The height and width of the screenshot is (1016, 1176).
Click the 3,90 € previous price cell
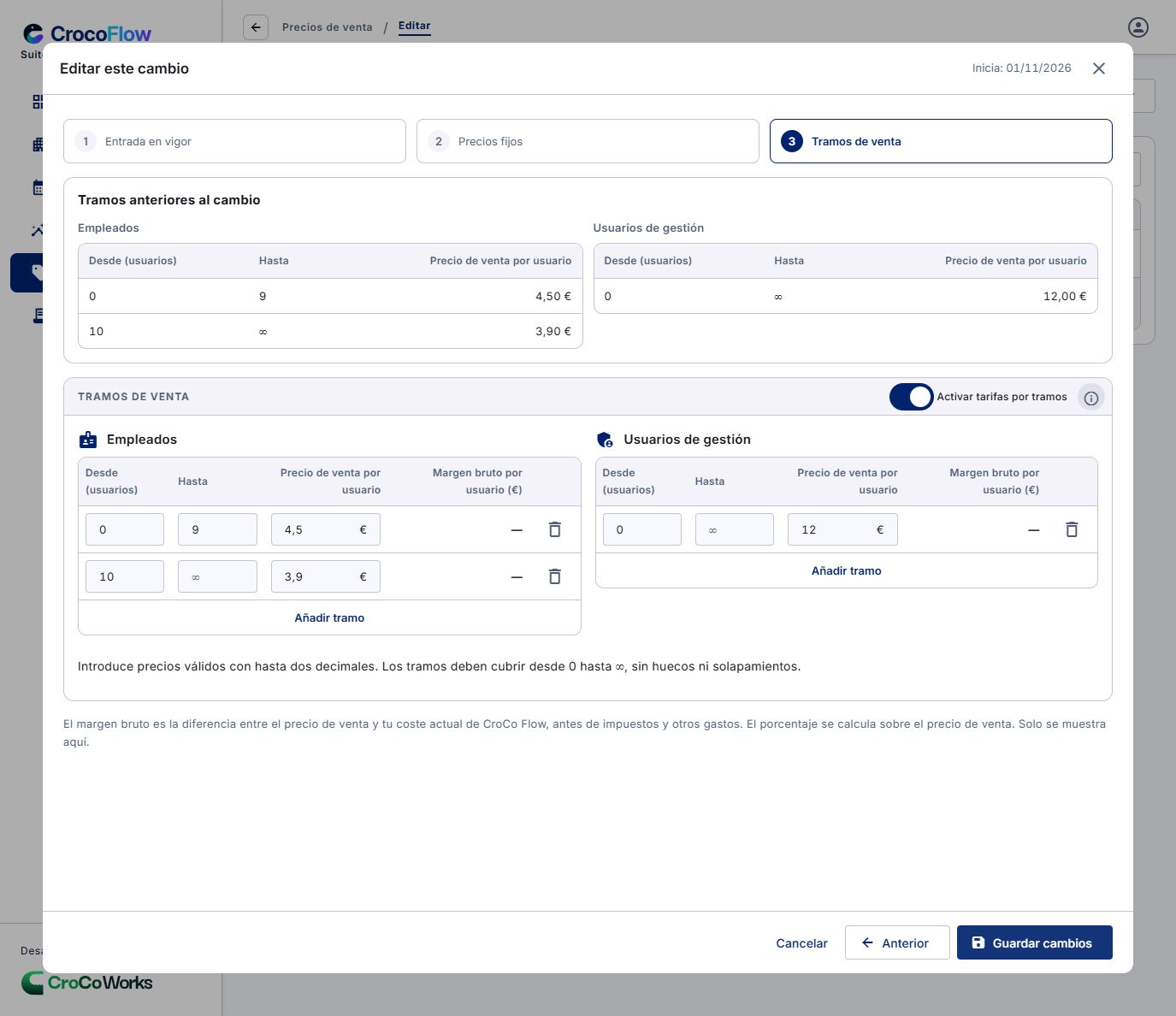[x=553, y=331]
